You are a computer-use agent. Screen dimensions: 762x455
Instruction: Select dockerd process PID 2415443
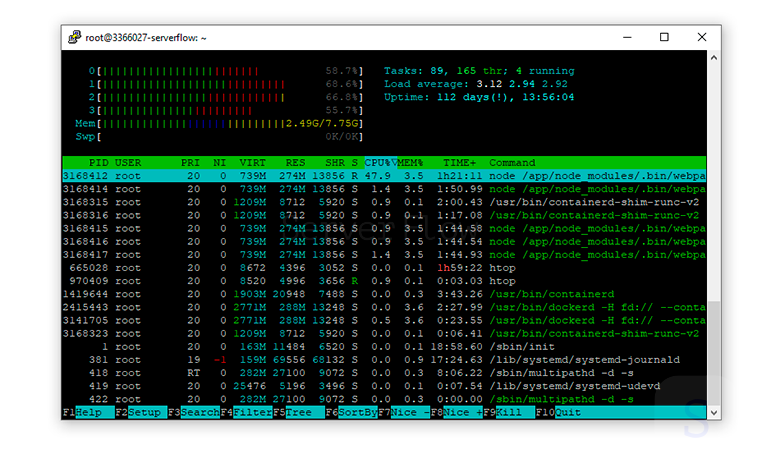click(x=384, y=307)
